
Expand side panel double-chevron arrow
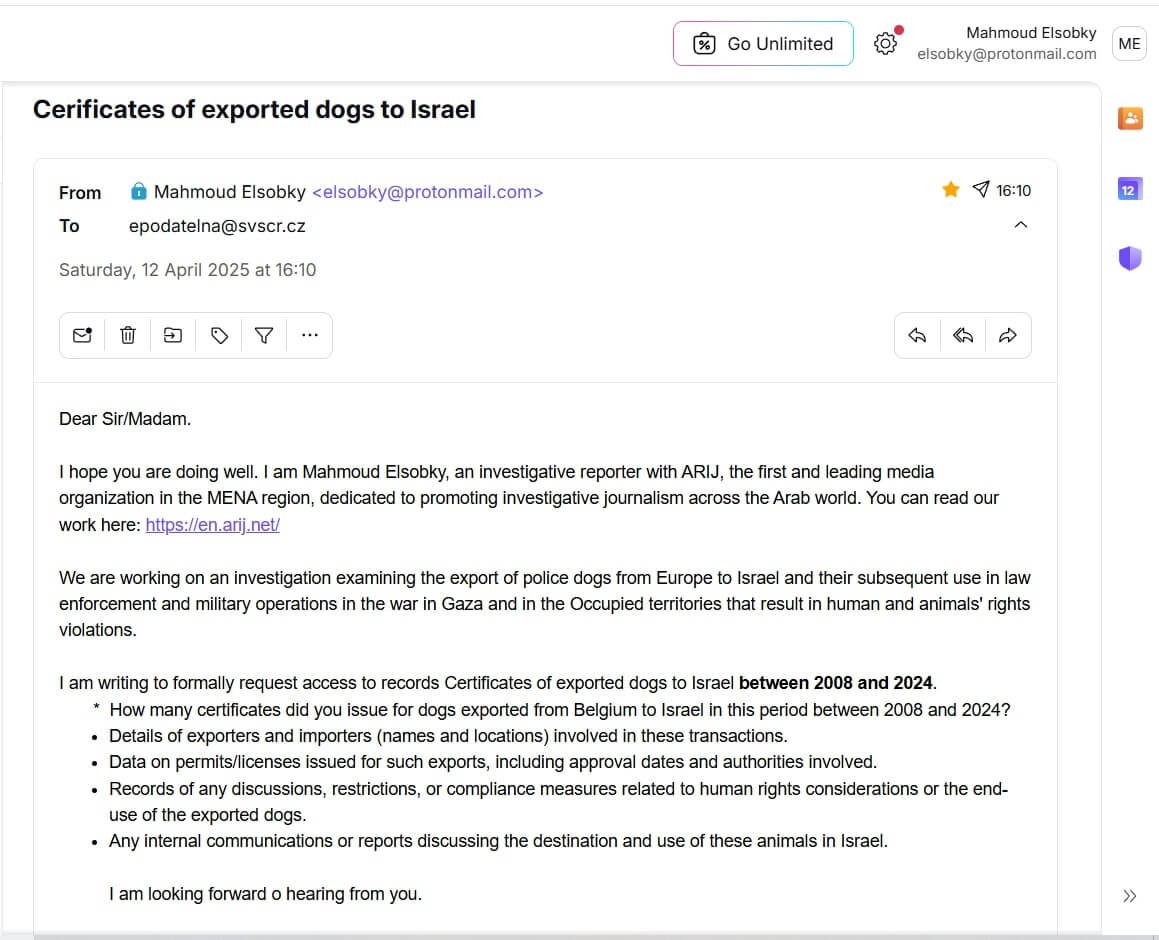click(1130, 896)
